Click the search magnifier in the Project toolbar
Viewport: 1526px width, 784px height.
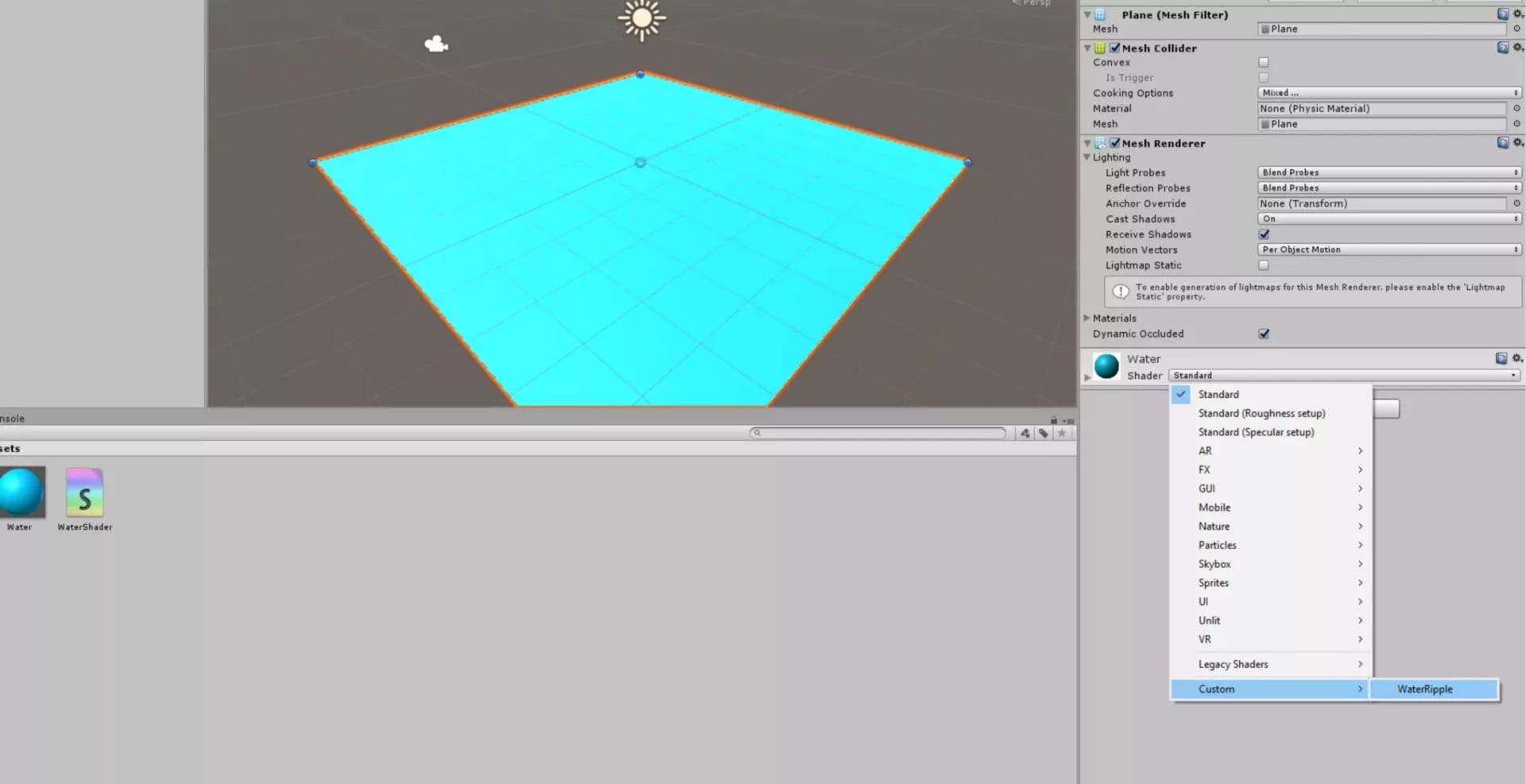pos(757,433)
